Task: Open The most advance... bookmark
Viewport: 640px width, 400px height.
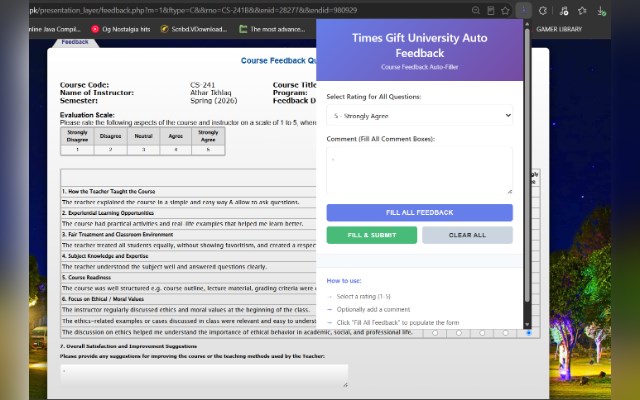Action: pyautogui.click(x=272, y=29)
